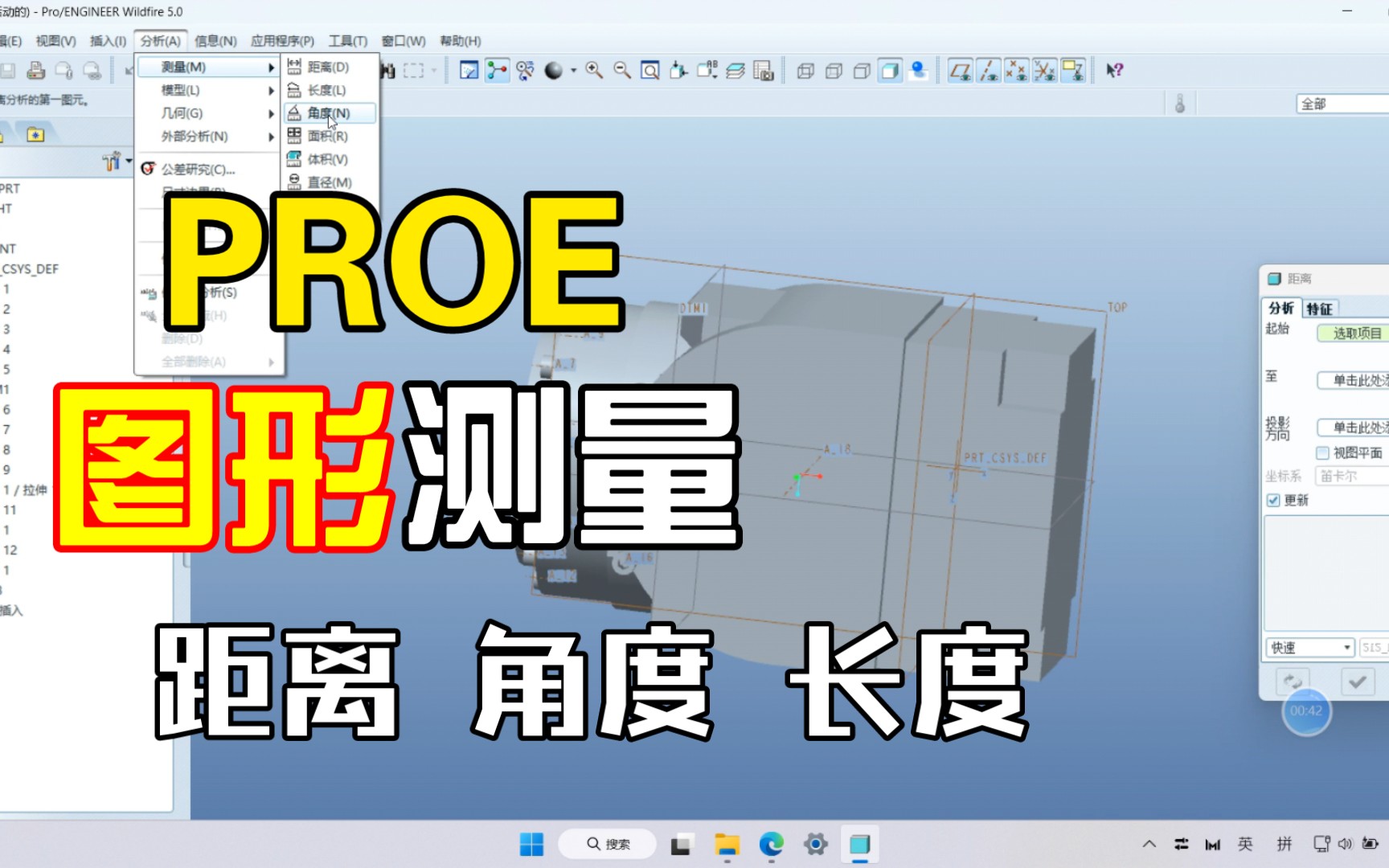Switch to no hidden display icon

862,71
